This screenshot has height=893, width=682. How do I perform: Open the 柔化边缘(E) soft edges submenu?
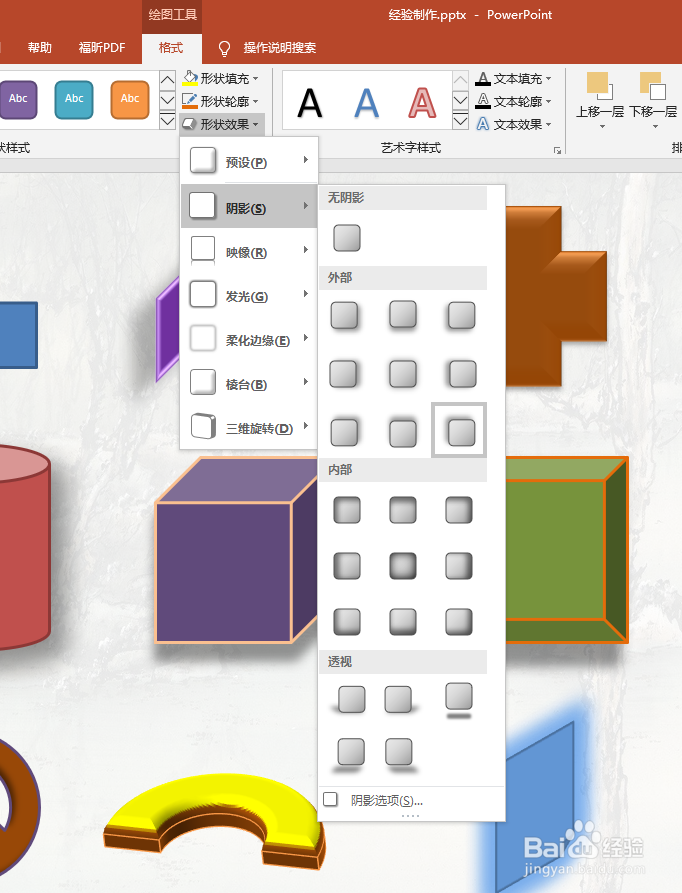249,339
